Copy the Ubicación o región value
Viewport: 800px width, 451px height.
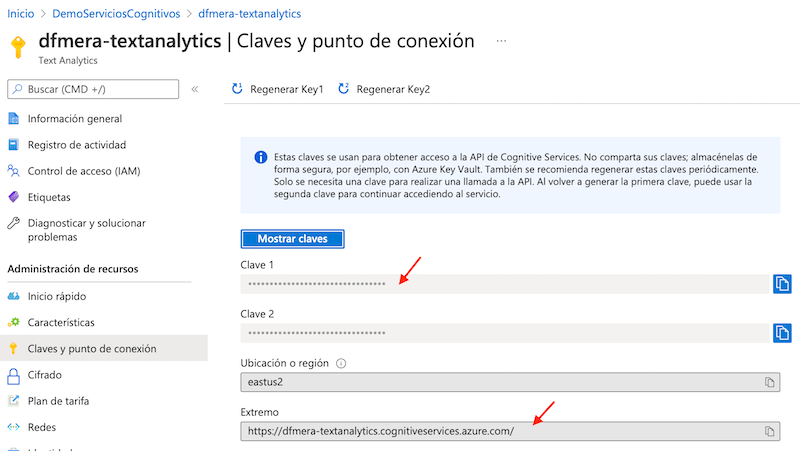[769, 382]
